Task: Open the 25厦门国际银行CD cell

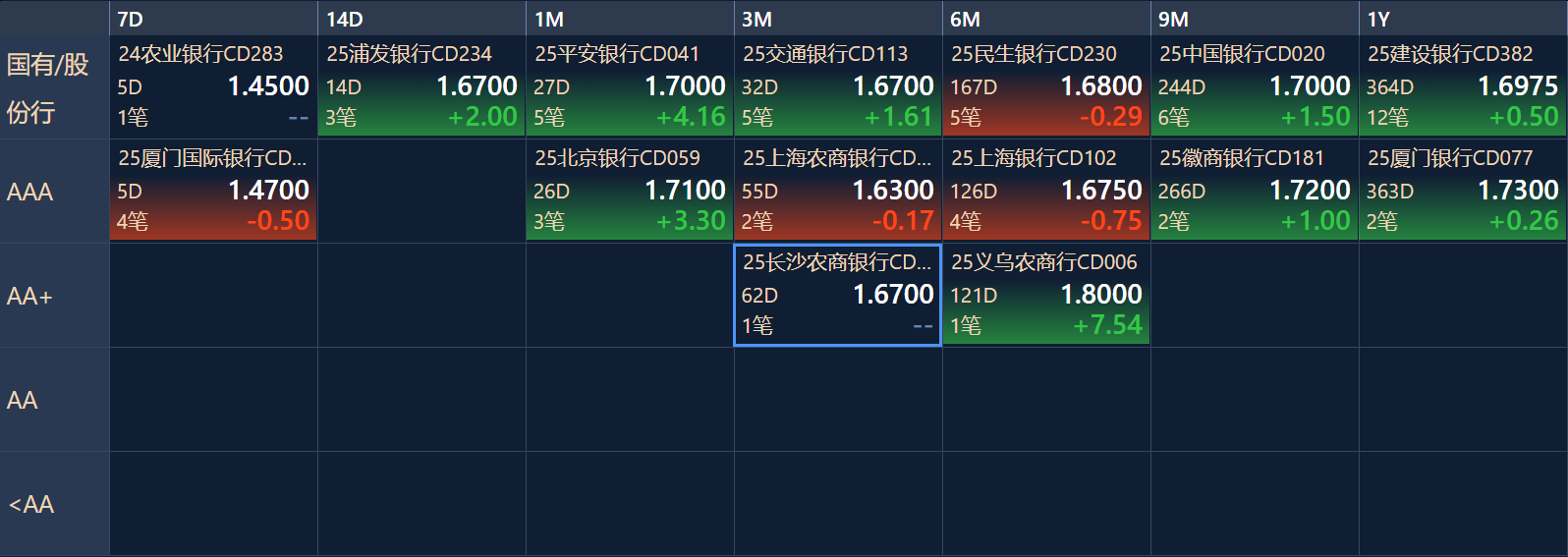Action: point(213,191)
